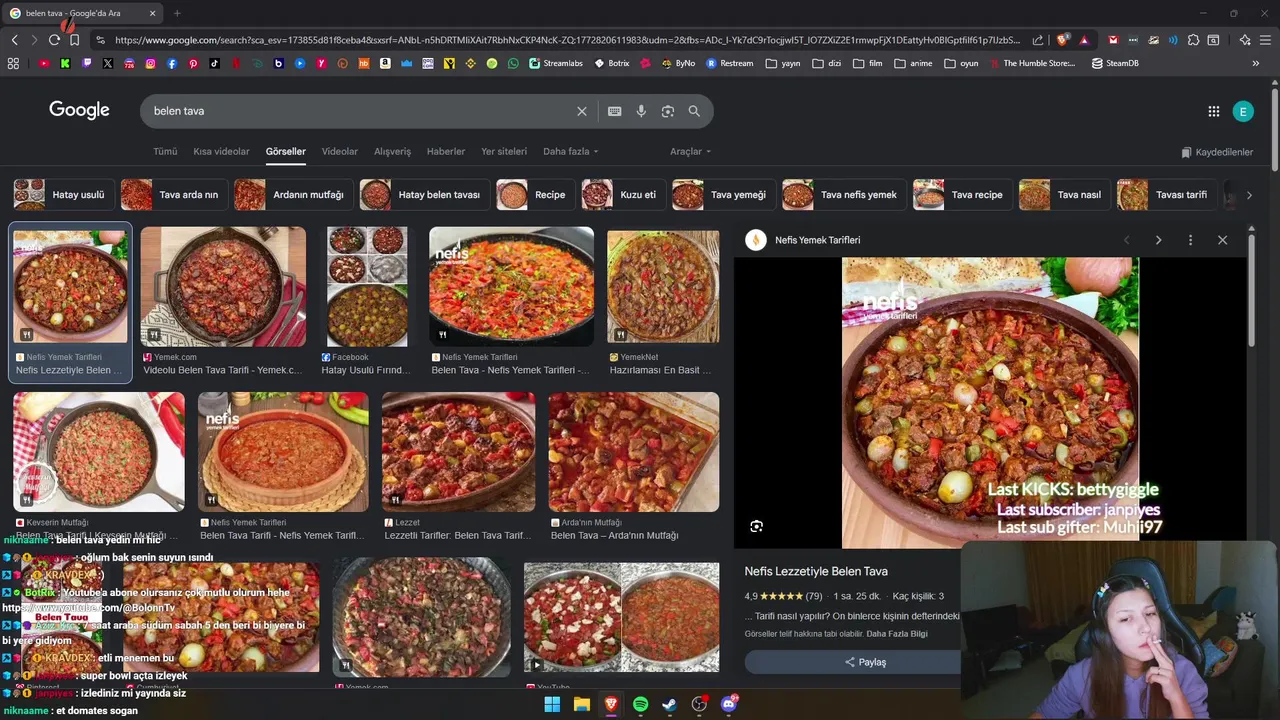Image resolution: width=1280 pixels, height=720 pixels.
Task: Open the Amazon bookmark icon
Action: click(x=385, y=63)
